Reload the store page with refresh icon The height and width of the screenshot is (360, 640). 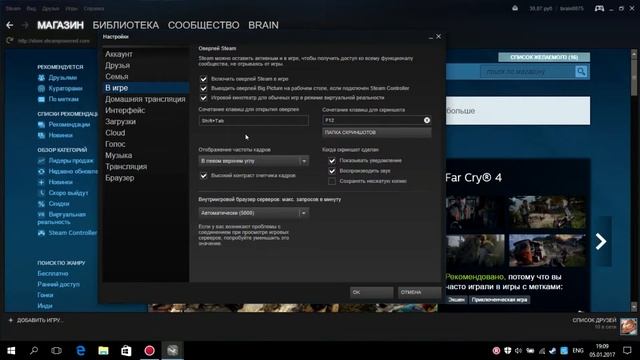(10, 40)
